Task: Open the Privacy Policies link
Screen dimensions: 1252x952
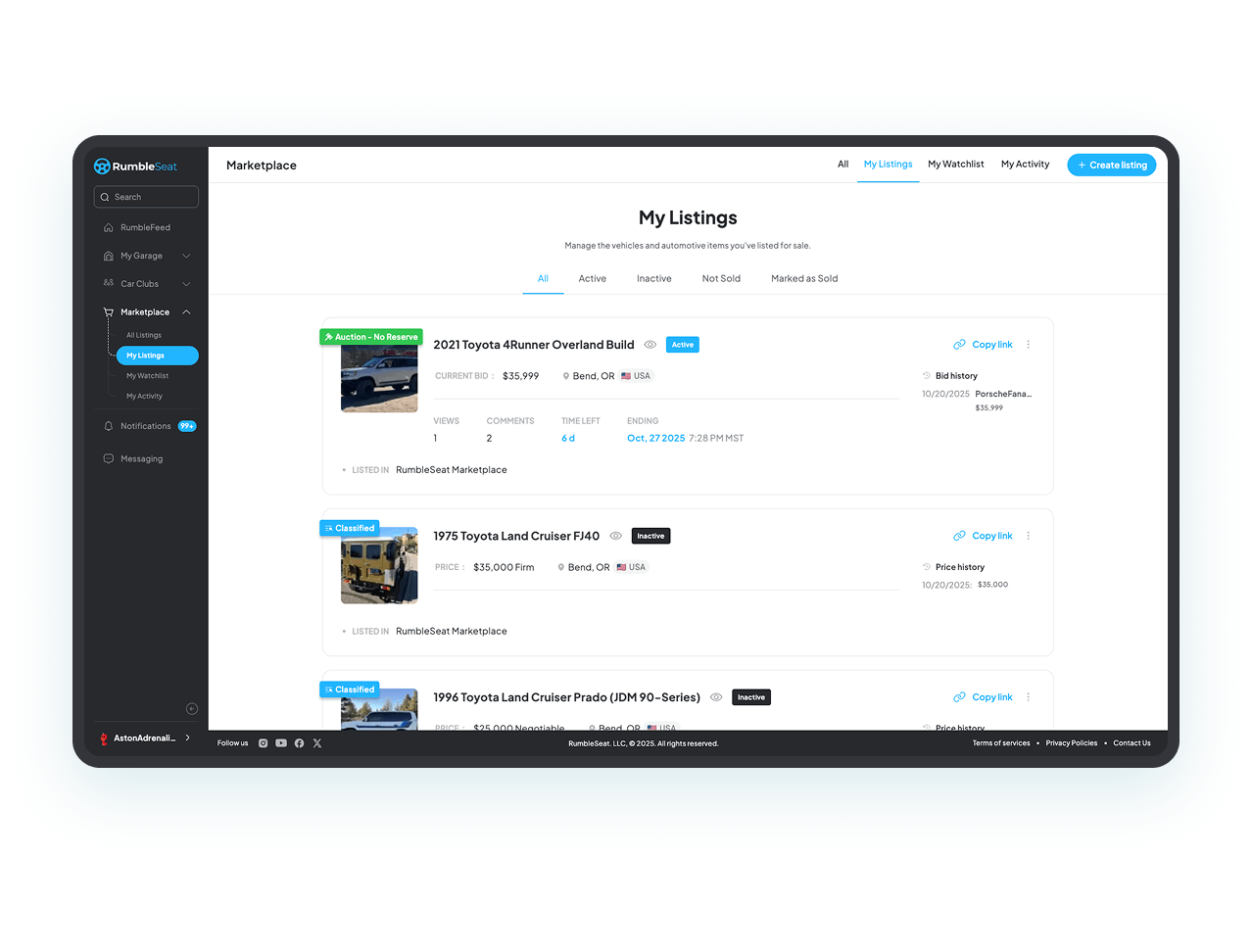Action: 1071,742
